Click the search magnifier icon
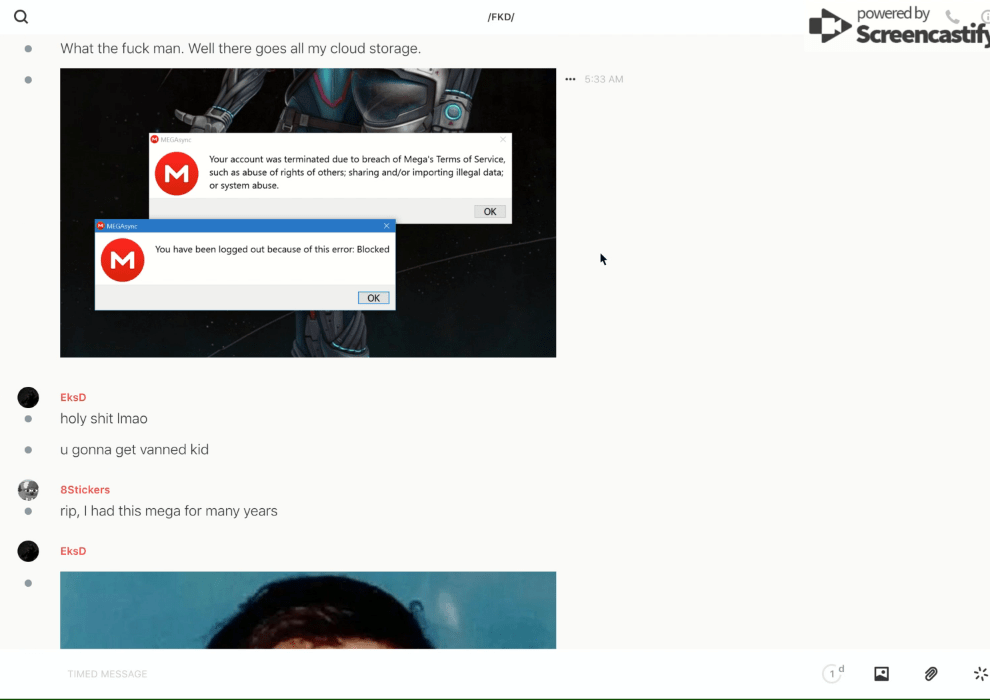The height and width of the screenshot is (700, 990). 21,17
